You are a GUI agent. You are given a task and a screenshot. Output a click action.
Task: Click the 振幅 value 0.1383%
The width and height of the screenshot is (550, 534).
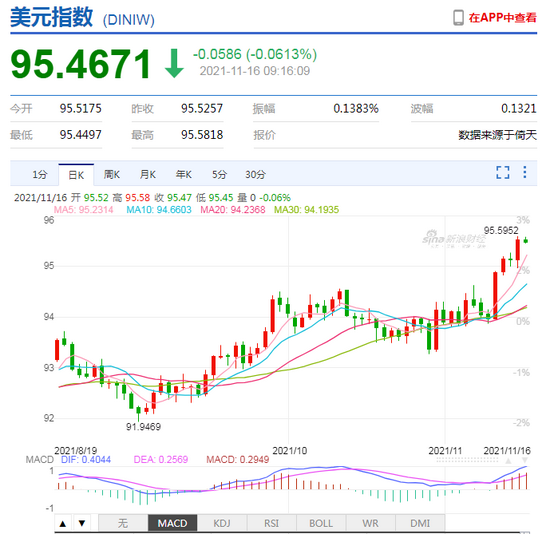[356, 109]
